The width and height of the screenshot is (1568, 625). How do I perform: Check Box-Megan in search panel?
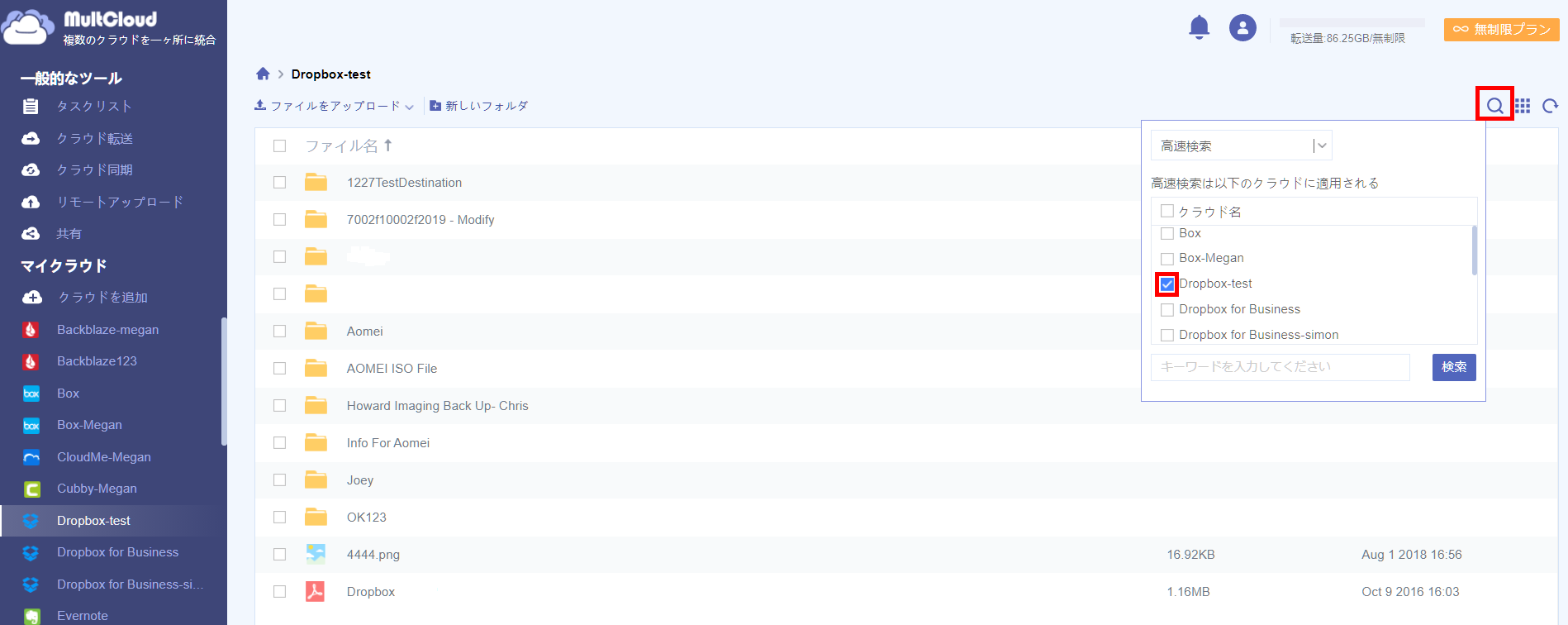tap(1167, 259)
